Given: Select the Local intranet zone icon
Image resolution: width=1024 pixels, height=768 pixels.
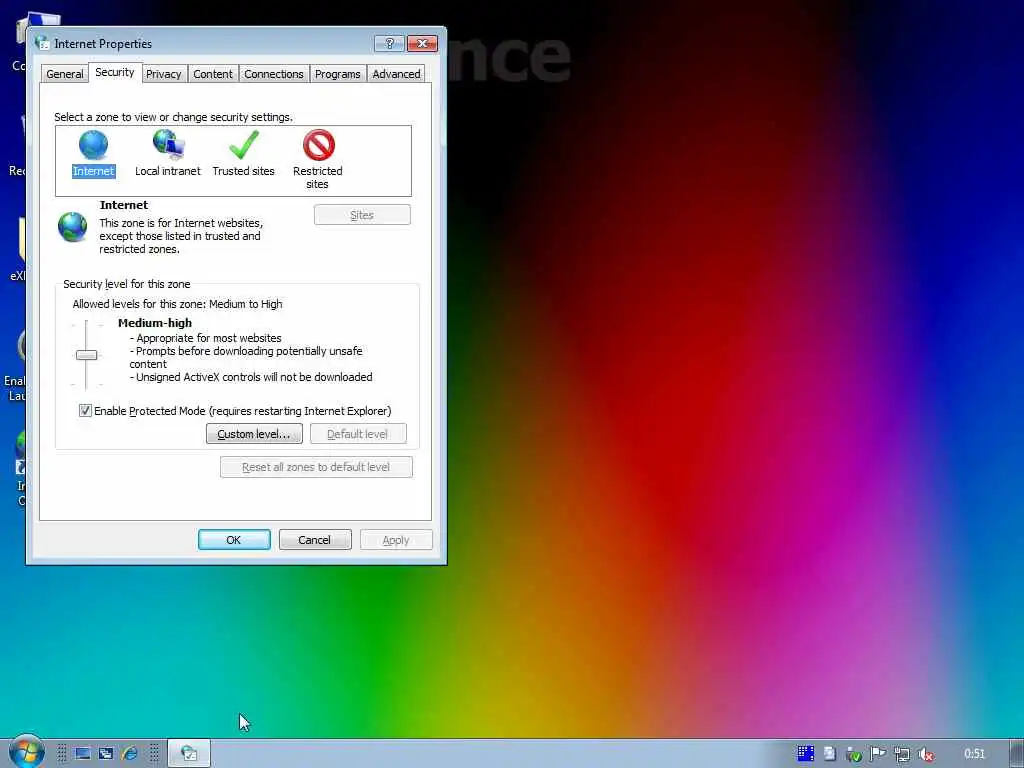Looking at the screenshot, I should (x=168, y=145).
